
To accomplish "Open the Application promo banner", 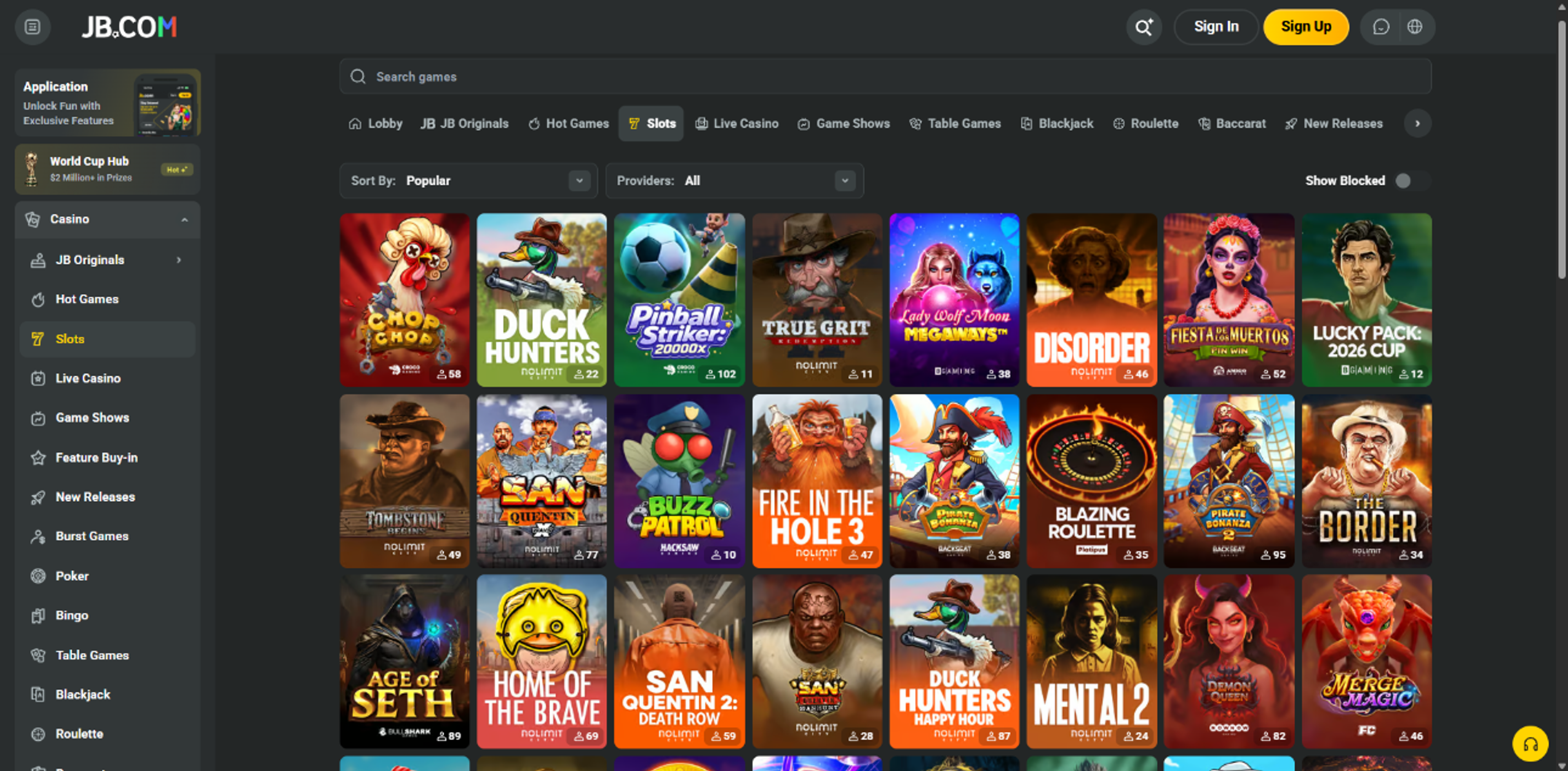I will tap(108, 102).
